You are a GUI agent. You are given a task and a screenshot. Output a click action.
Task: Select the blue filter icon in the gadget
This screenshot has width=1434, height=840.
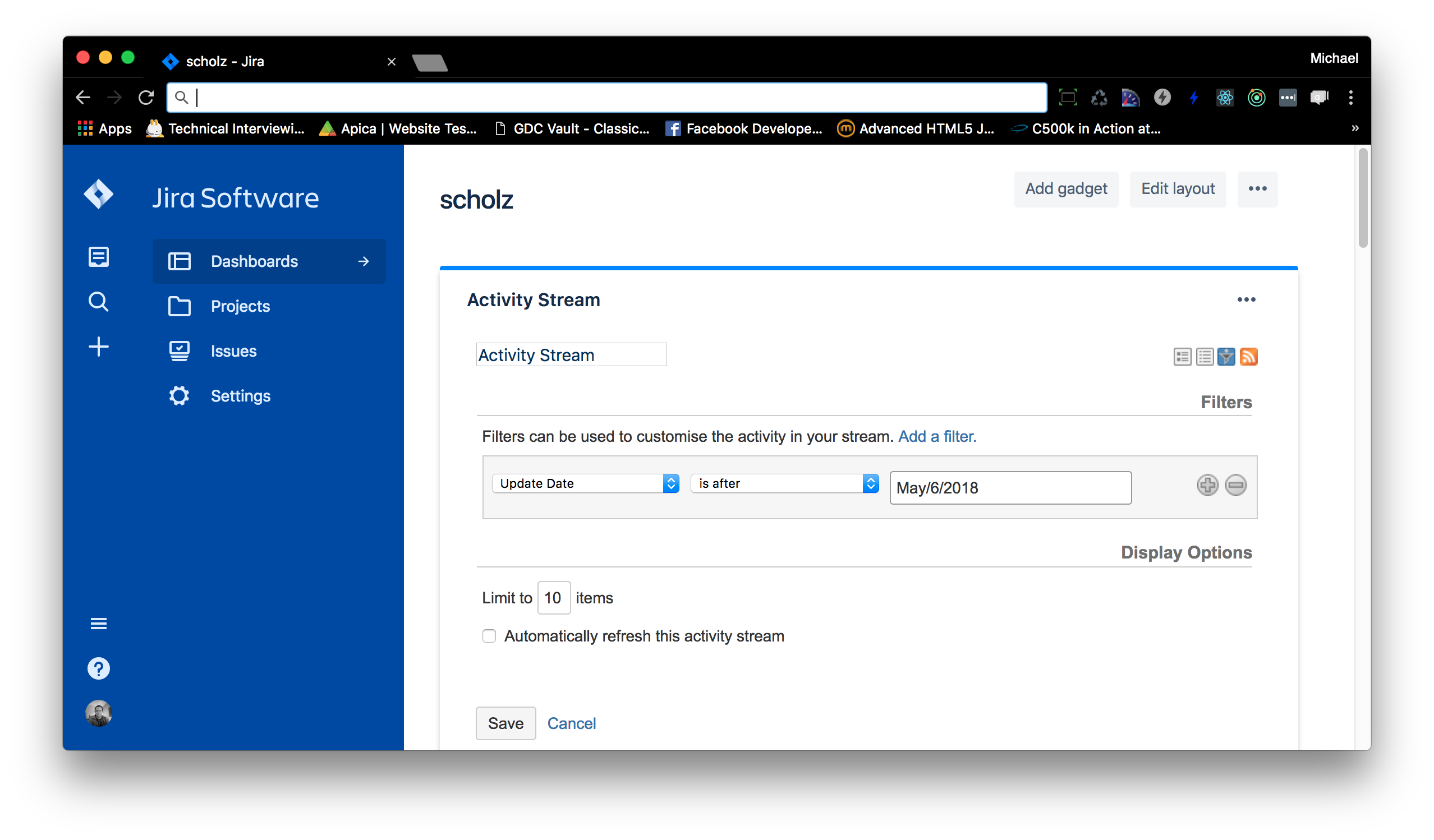click(x=1227, y=357)
